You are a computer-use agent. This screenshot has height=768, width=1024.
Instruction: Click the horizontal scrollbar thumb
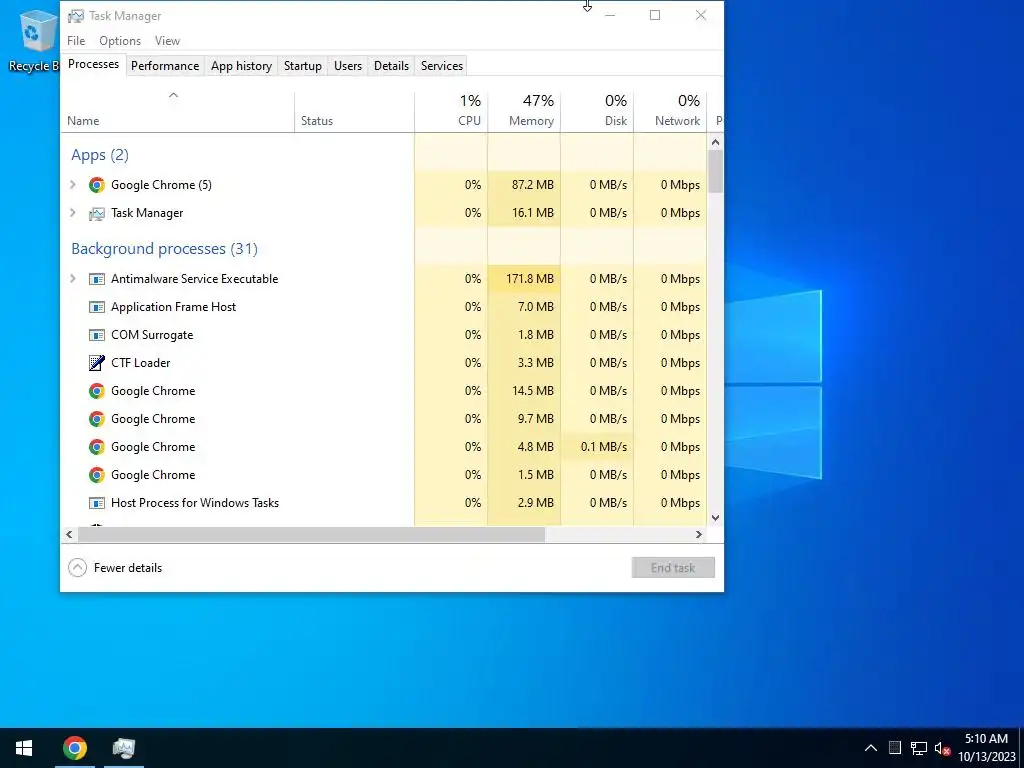312,534
